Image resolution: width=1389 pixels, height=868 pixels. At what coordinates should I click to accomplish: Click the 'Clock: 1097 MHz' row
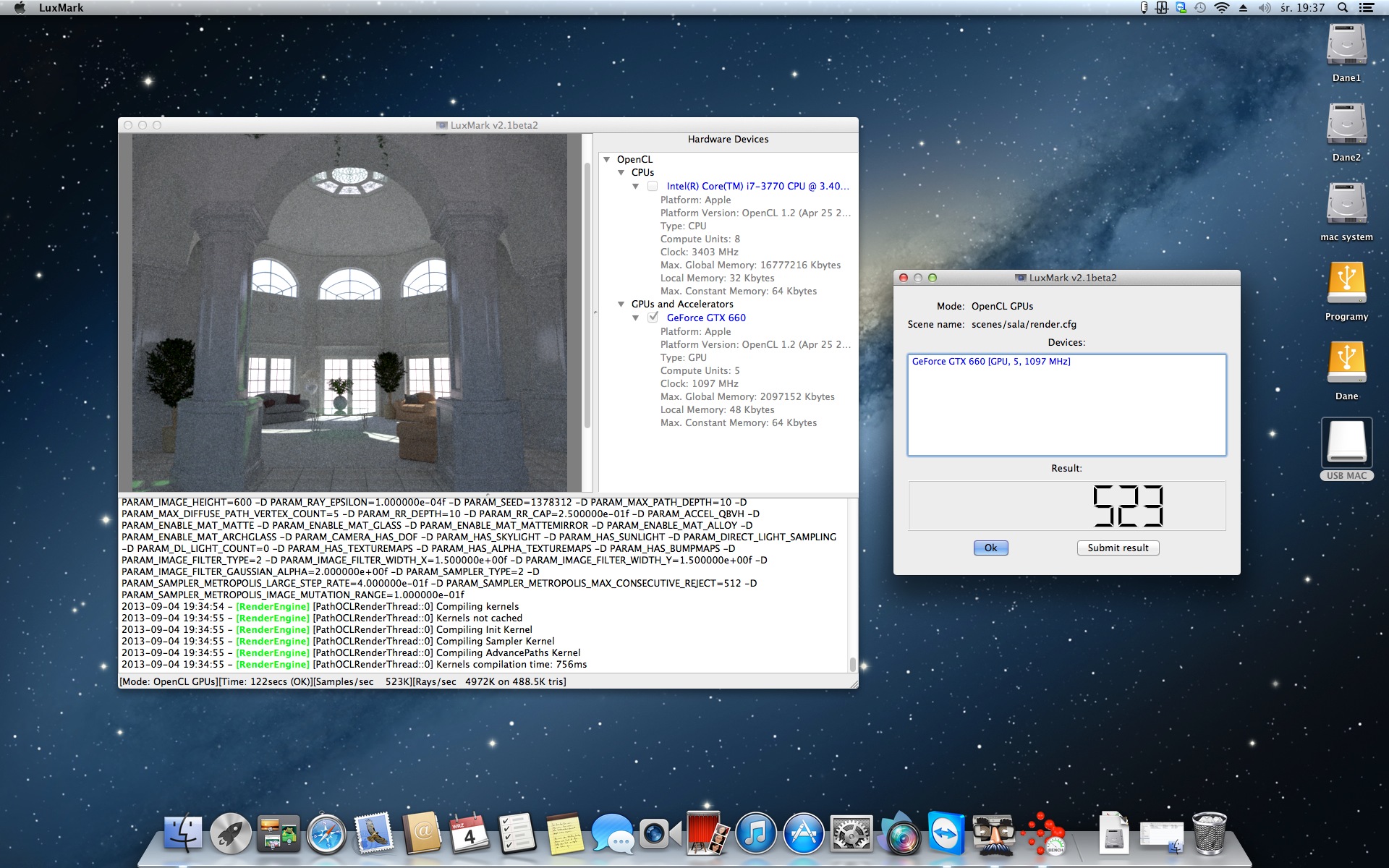699,383
